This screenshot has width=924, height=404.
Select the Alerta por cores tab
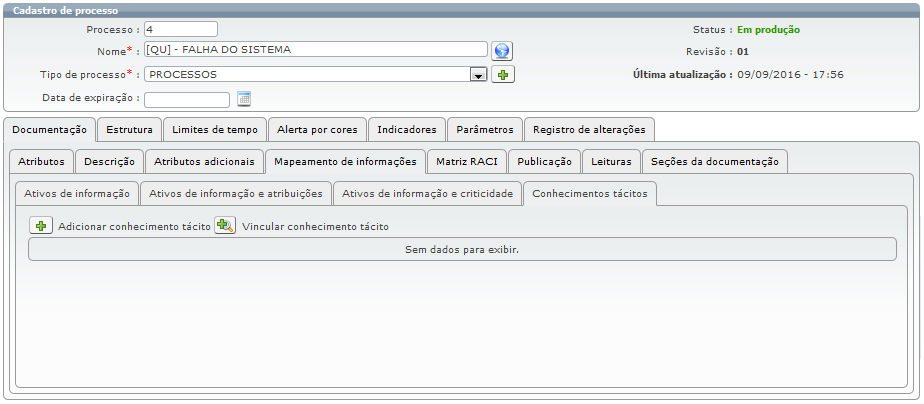[x=317, y=130]
